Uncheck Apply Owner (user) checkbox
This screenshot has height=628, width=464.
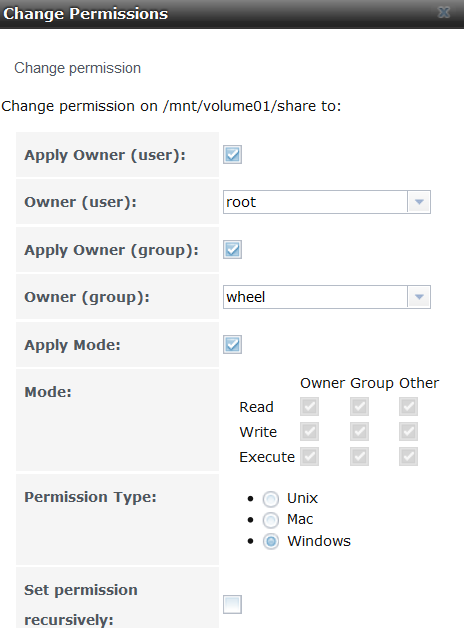coord(232,155)
